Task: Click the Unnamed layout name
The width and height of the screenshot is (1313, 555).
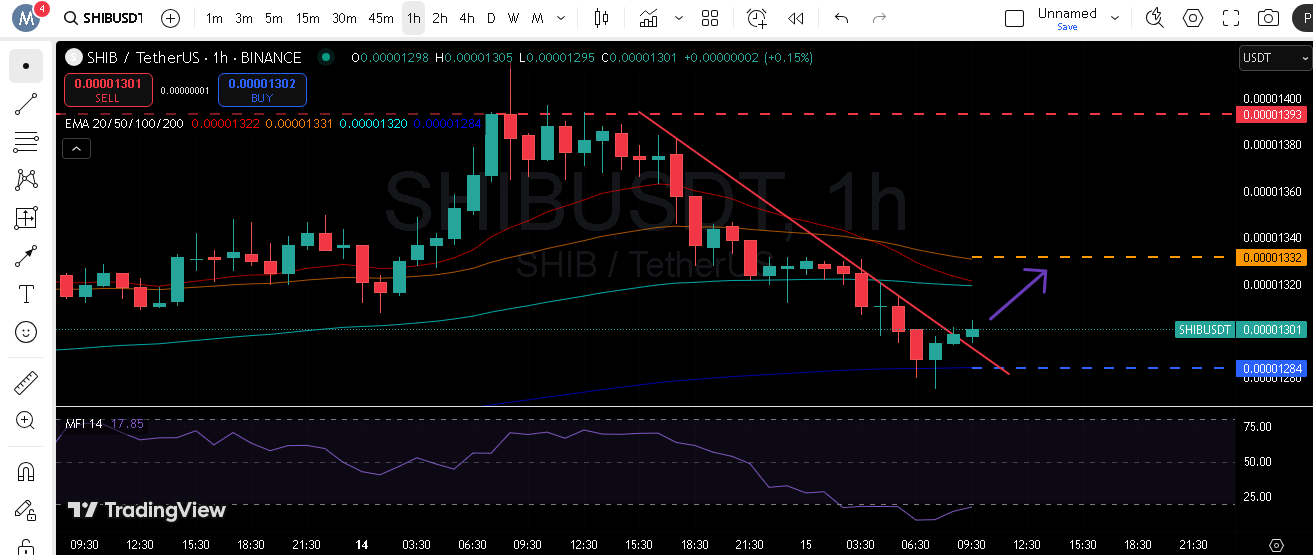Action: (1067, 13)
